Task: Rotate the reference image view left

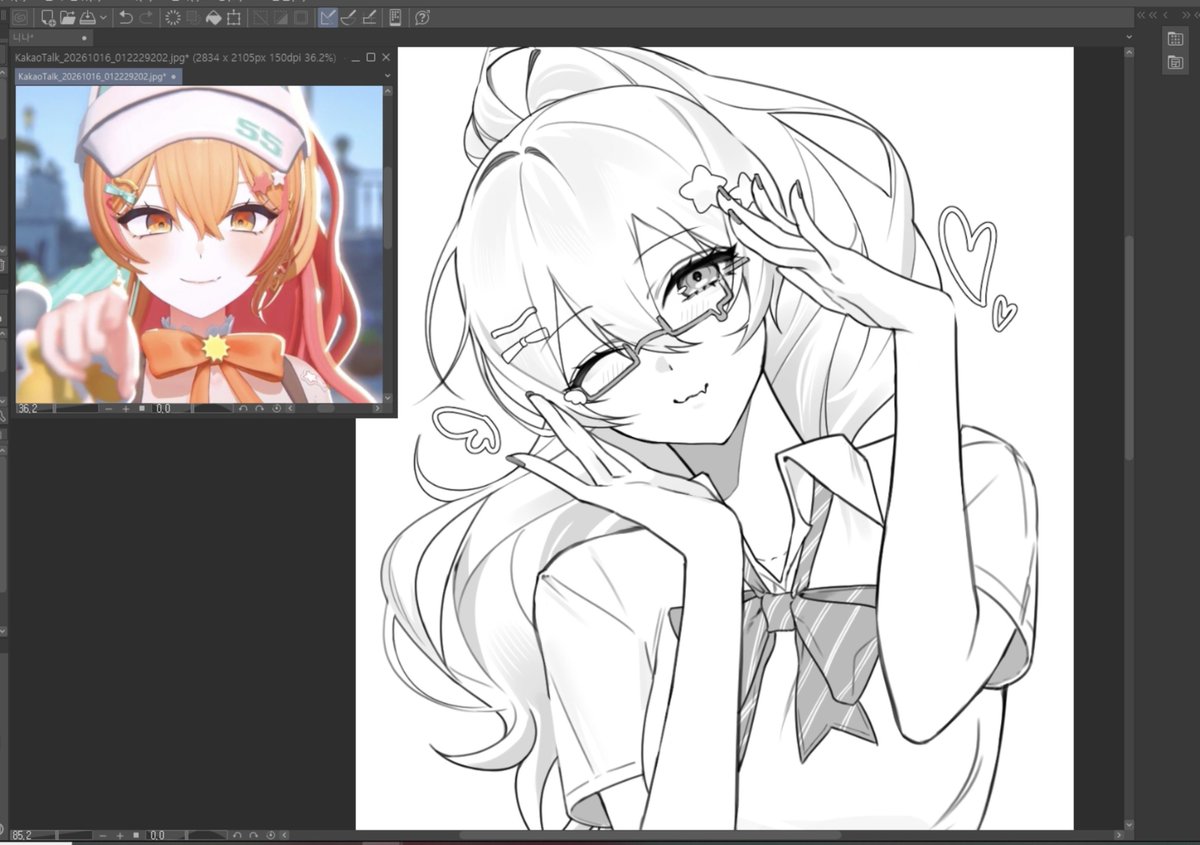Action: pyautogui.click(x=242, y=409)
